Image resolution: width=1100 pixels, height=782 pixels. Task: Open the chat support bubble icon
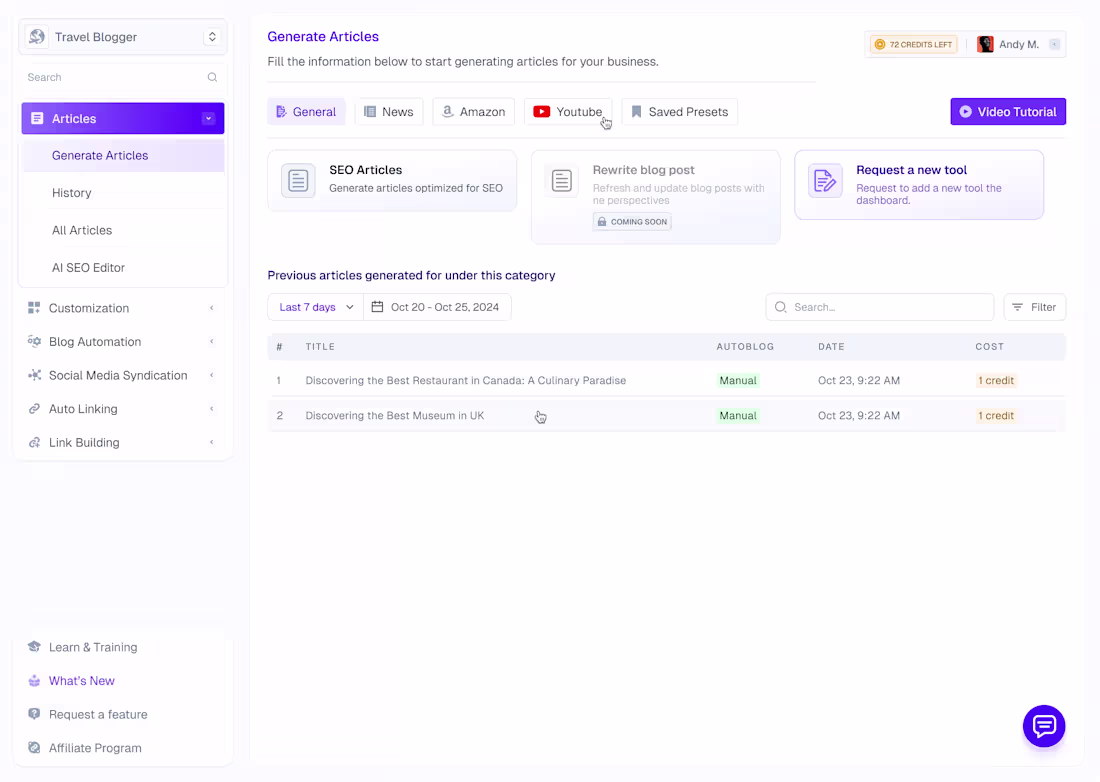tap(1044, 726)
